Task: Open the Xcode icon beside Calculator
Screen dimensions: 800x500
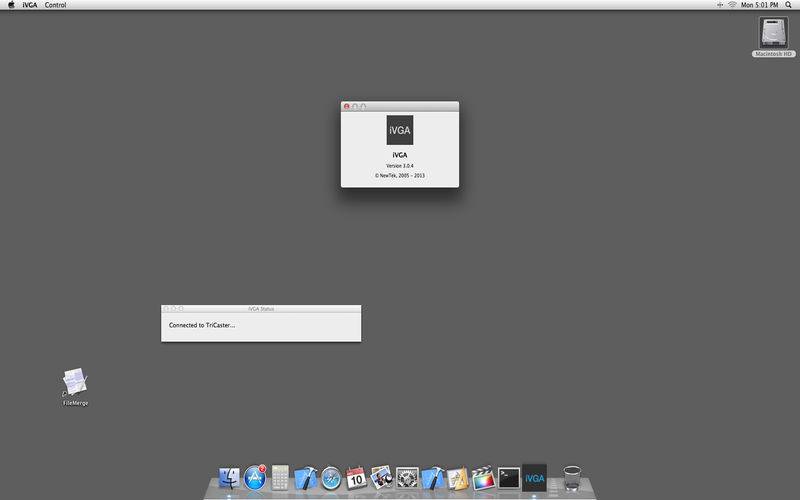Action: (x=305, y=479)
